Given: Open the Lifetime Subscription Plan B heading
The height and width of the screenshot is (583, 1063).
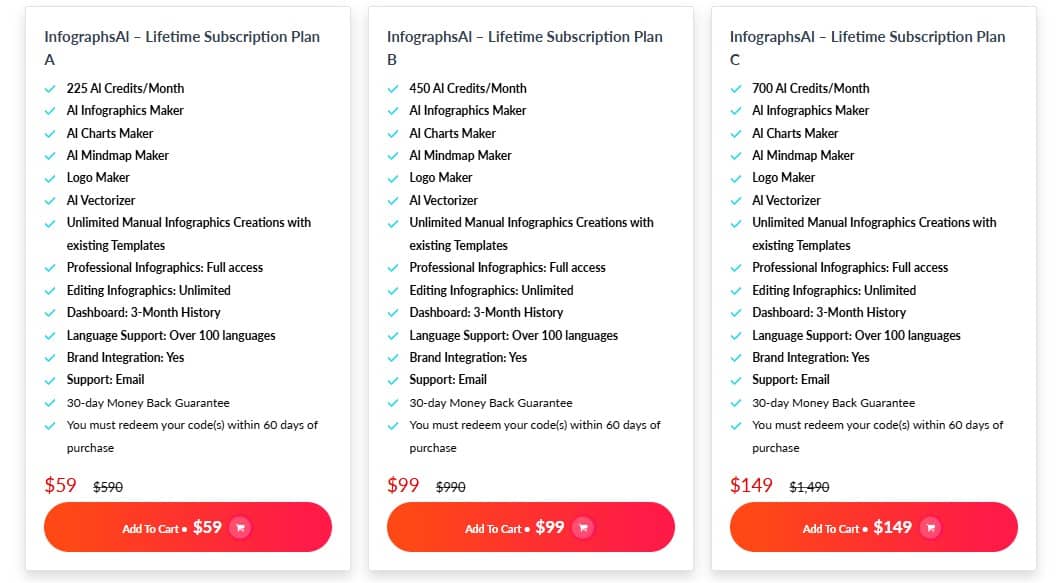Looking at the screenshot, I should point(524,45).
